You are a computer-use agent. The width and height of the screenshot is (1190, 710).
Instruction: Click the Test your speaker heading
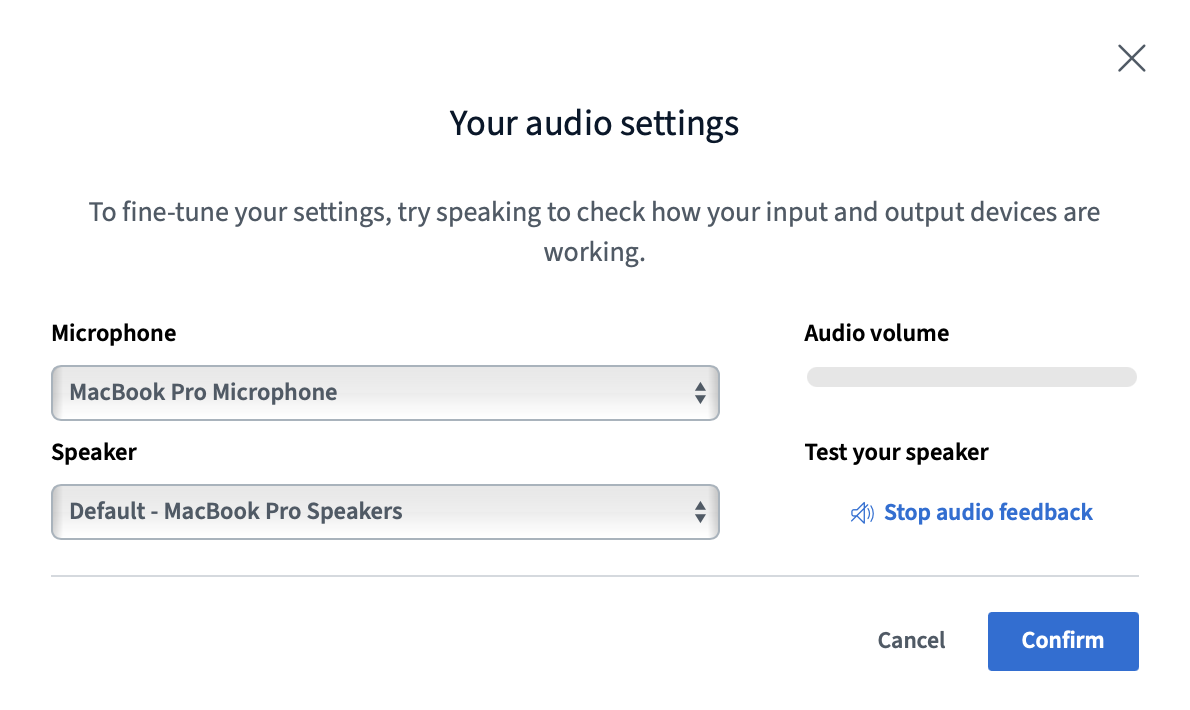pos(896,452)
